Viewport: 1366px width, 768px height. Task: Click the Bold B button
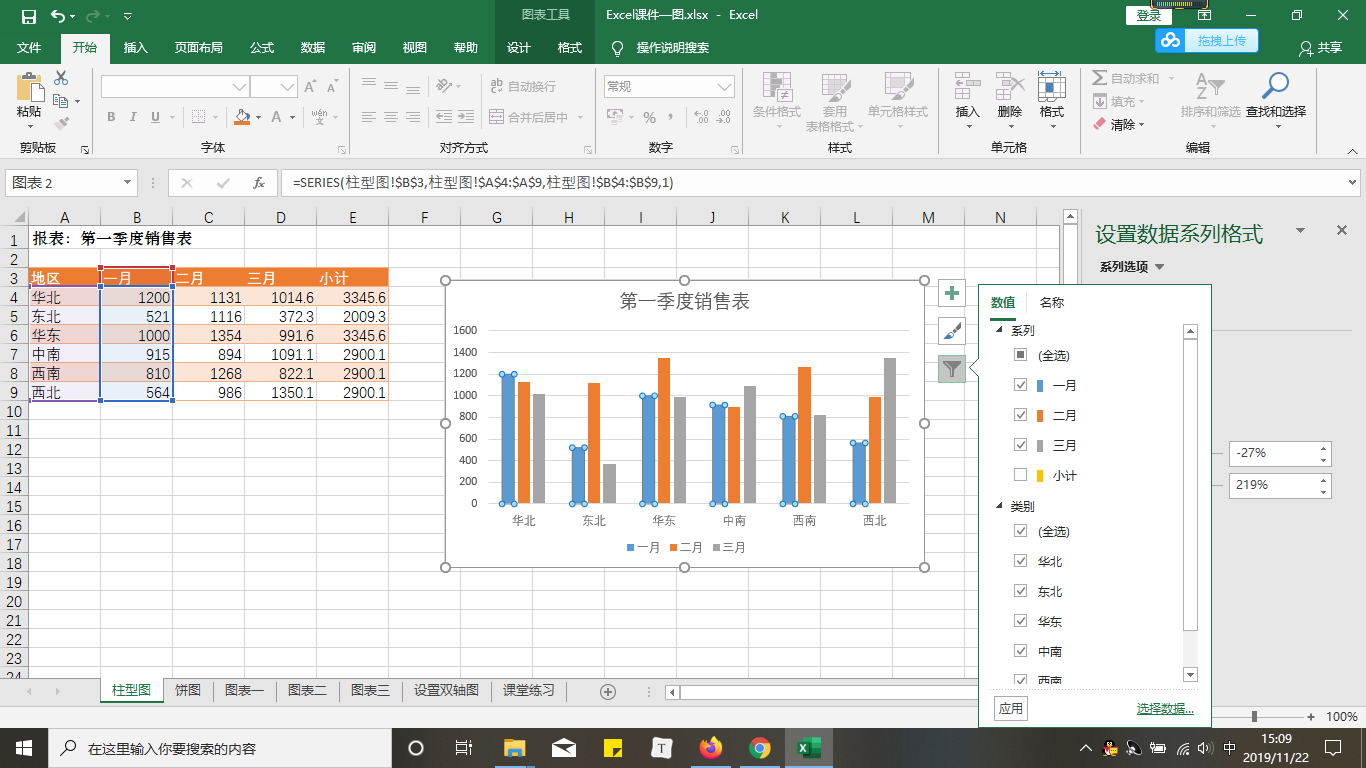pyautogui.click(x=111, y=117)
